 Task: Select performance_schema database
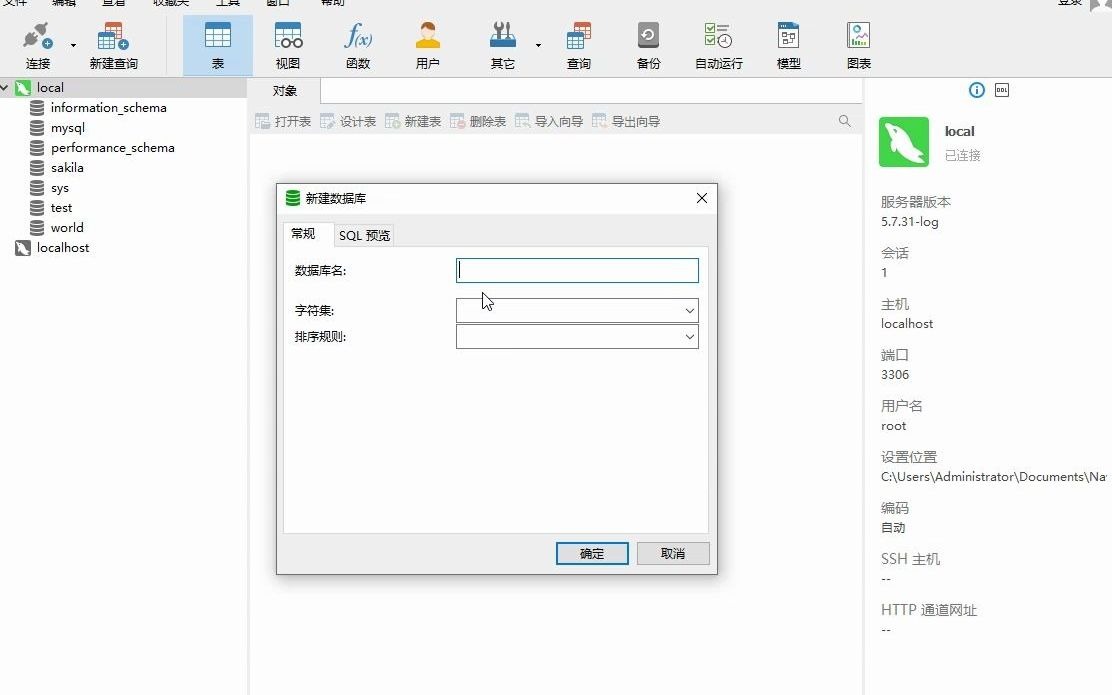coord(112,148)
